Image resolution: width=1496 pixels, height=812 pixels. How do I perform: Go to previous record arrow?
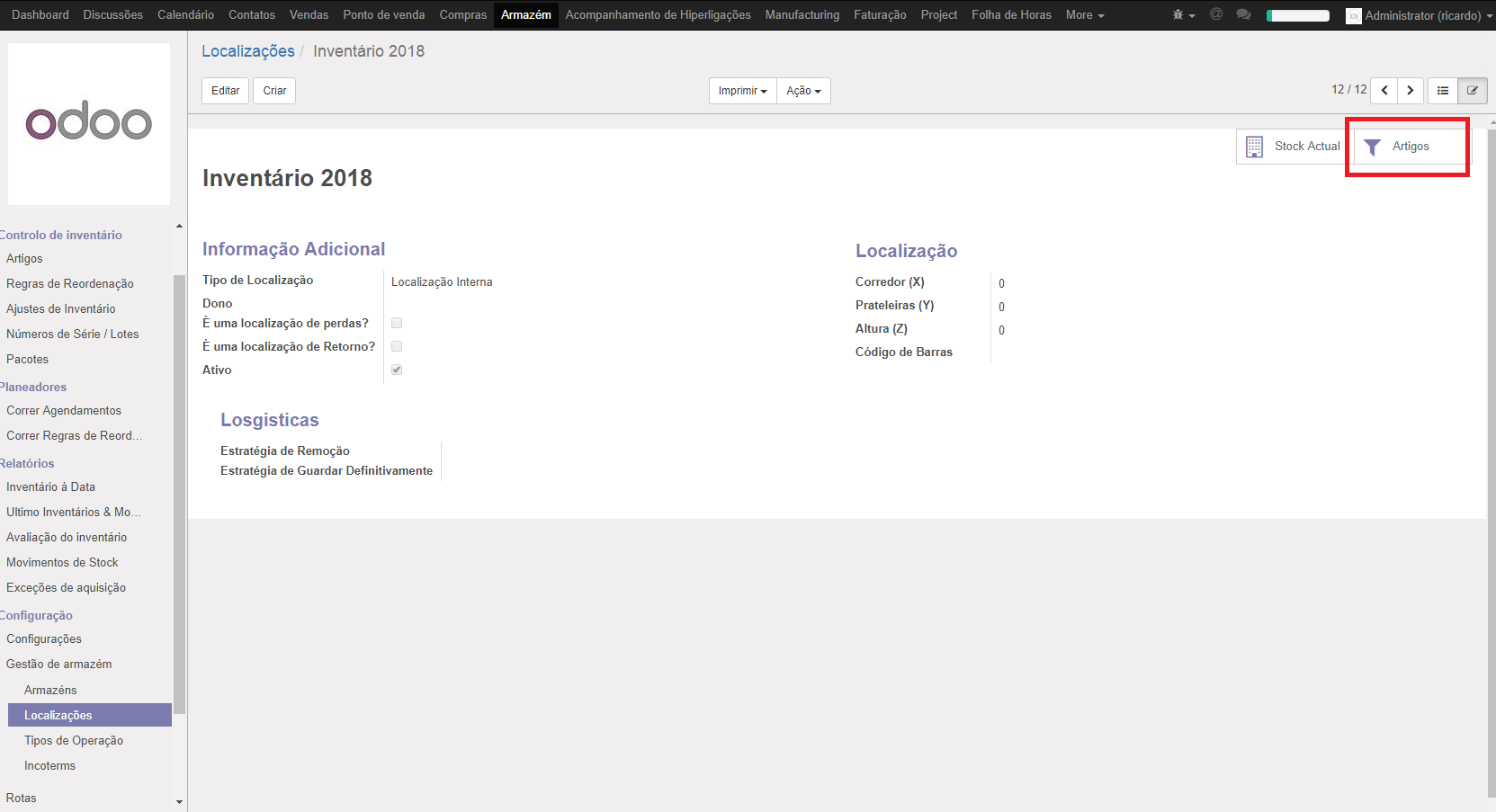[1384, 90]
